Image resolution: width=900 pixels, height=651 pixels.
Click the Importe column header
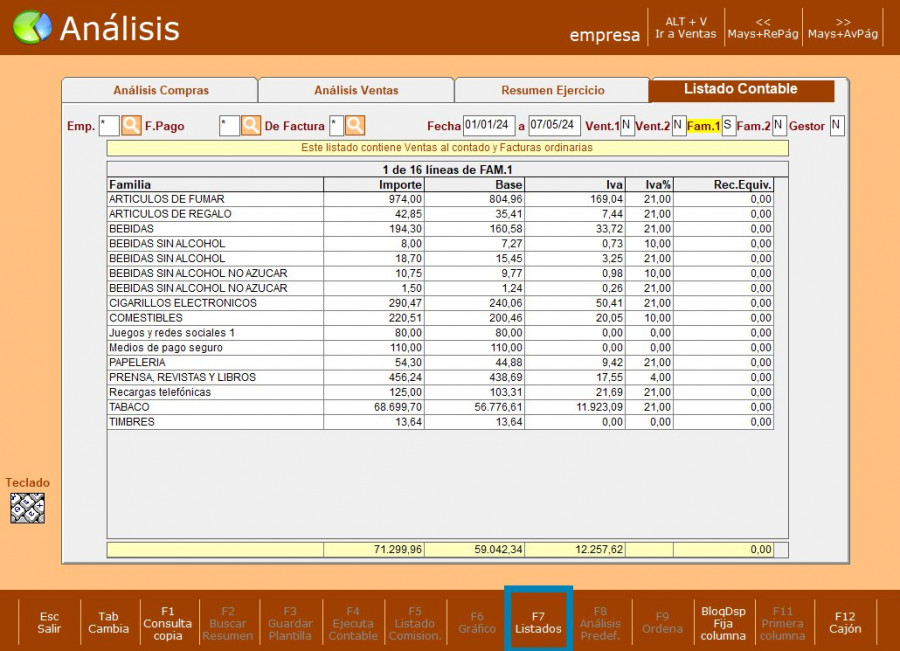click(x=375, y=185)
